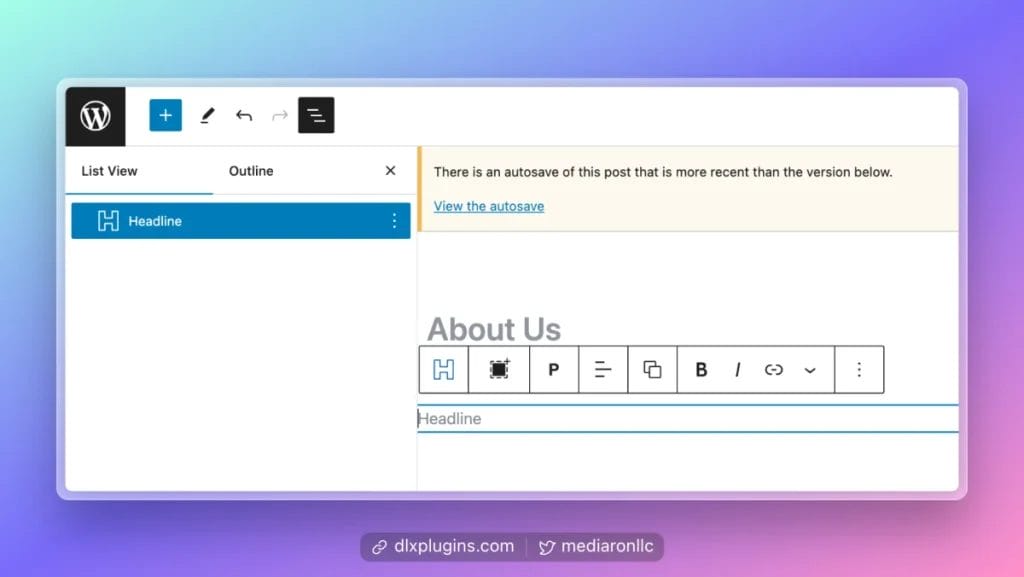Expand the More formatting chevron
Image resolution: width=1024 pixels, height=577 pixels.
click(x=810, y=370)
